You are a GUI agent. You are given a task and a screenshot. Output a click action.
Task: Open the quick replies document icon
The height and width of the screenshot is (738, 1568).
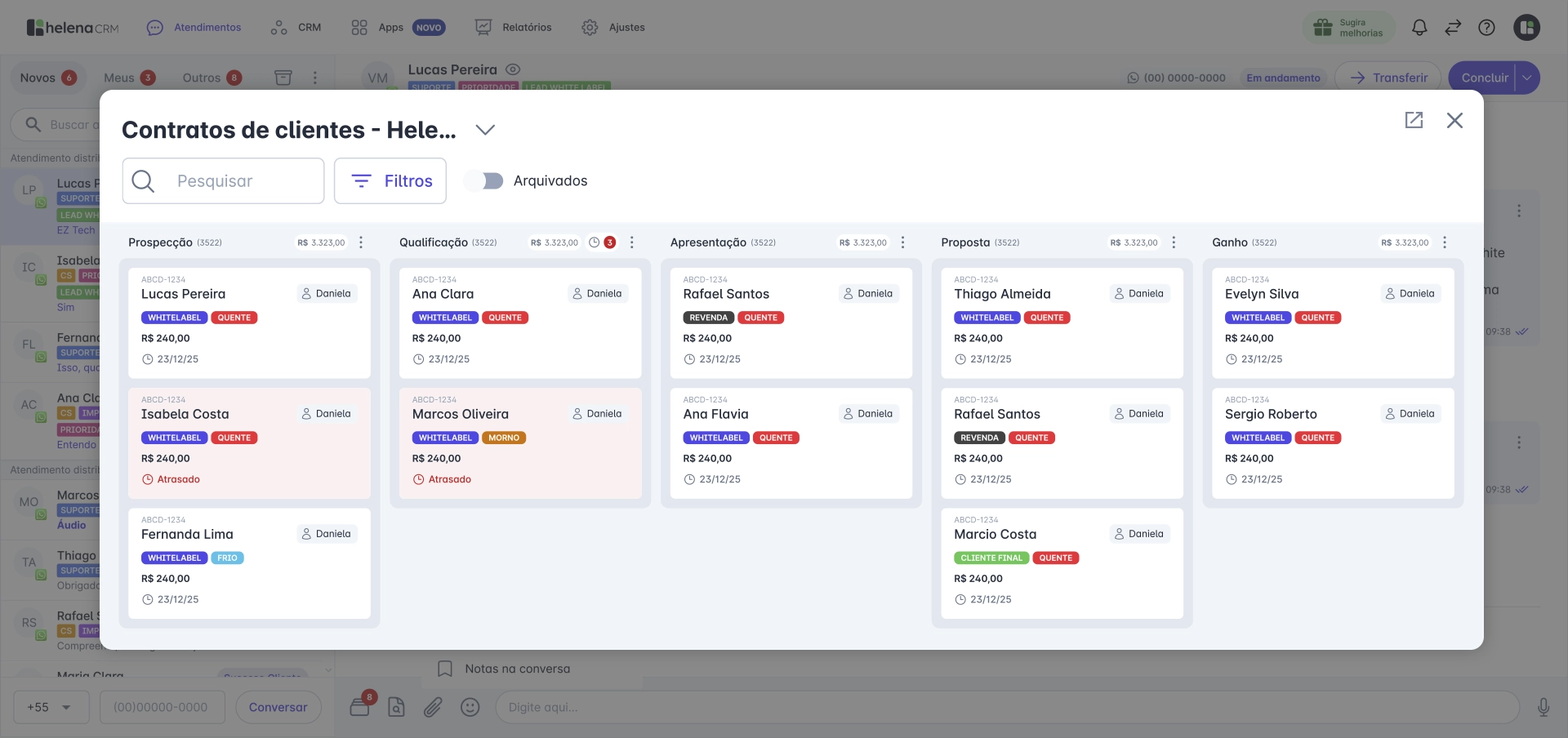click(x=396, y=707)
